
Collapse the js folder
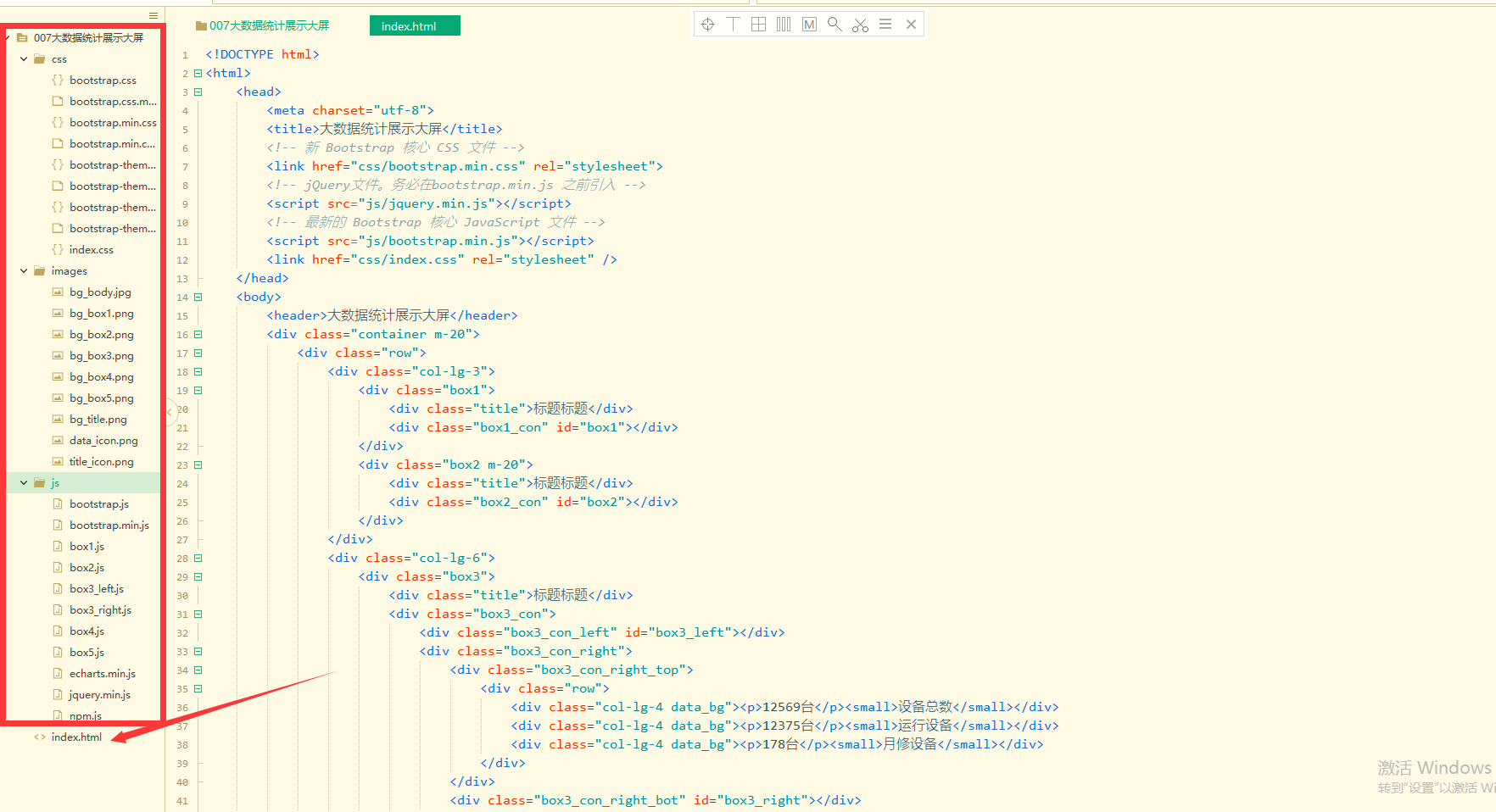(24, 483)
